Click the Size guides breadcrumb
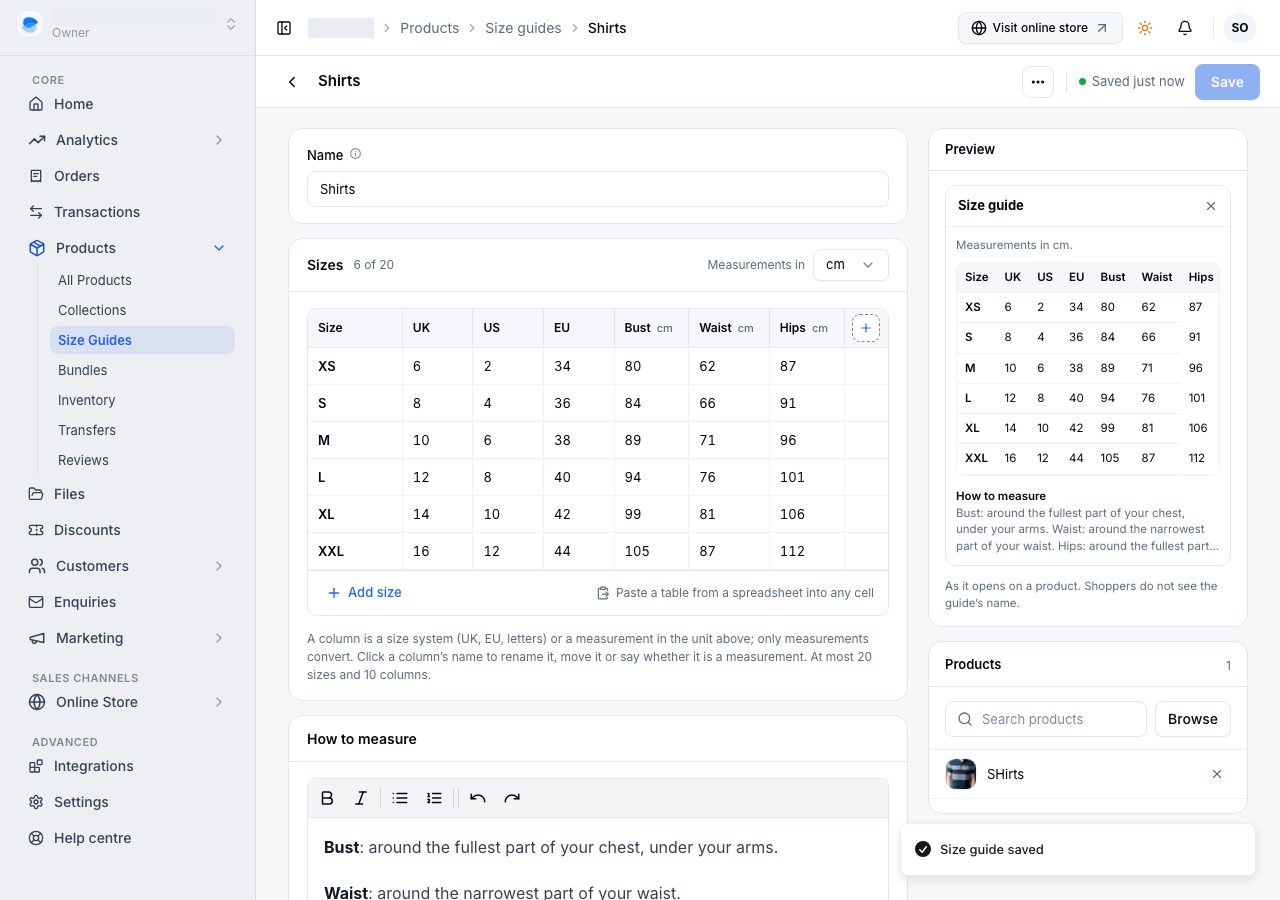Screen dimensions: 1280x900 tap(523, 28)
